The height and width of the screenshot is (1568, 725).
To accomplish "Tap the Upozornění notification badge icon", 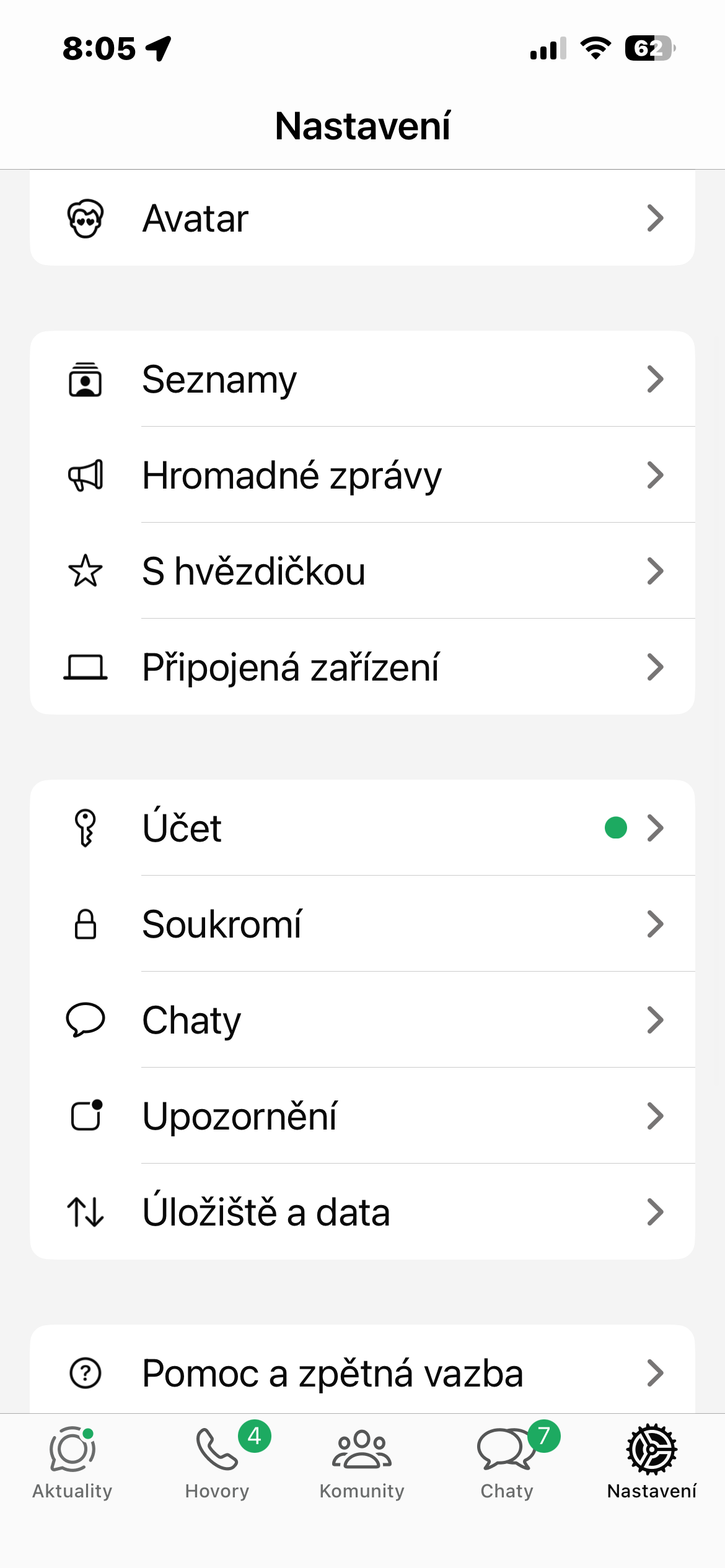I will (x=86, y=1116).
